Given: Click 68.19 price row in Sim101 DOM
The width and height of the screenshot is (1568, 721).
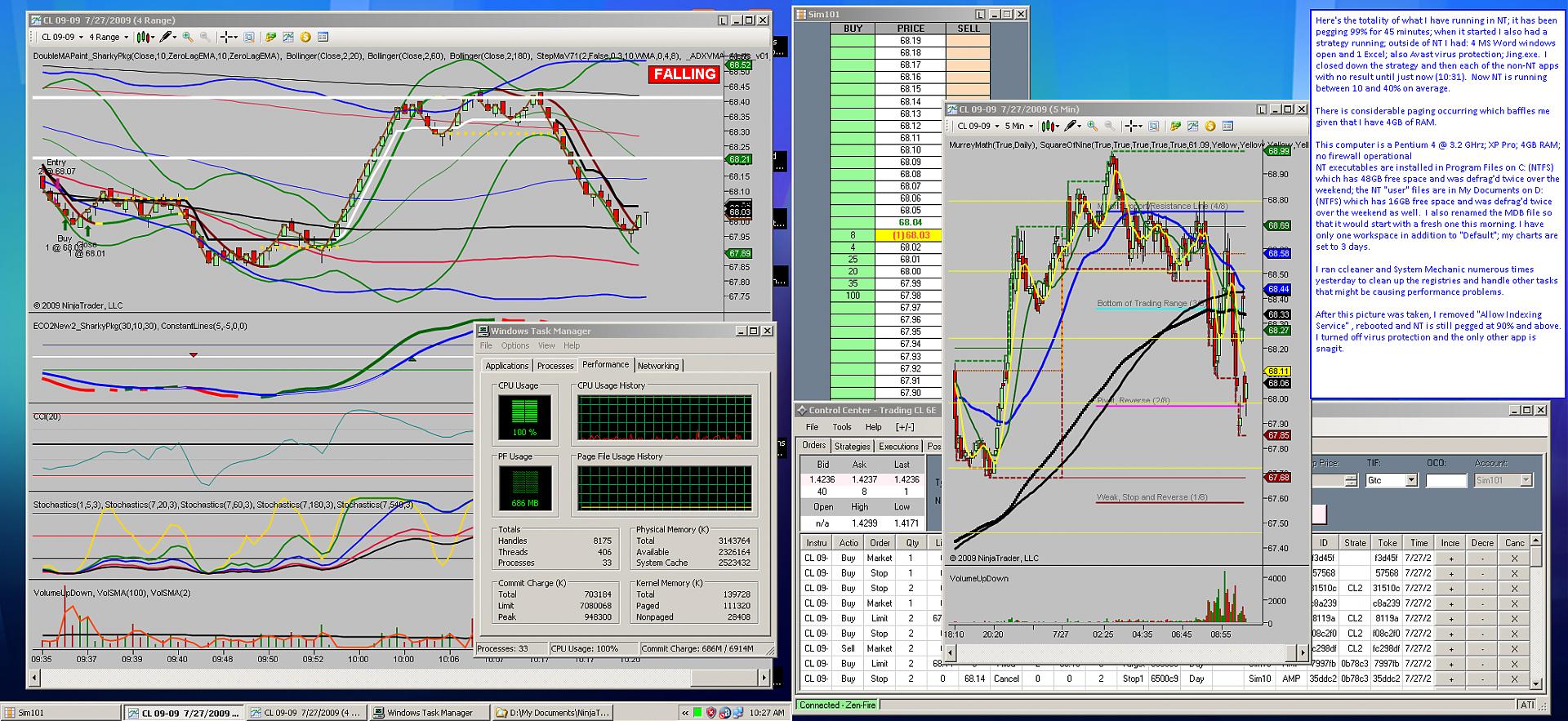Looking at the screenshot, I should [x=911, y=40].
